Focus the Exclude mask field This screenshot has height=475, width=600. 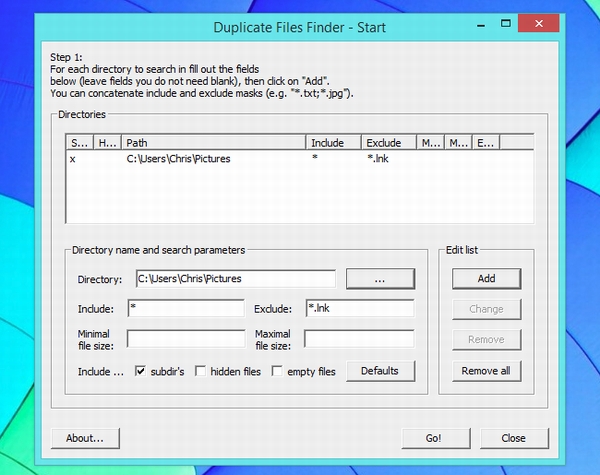coord(360,309)
